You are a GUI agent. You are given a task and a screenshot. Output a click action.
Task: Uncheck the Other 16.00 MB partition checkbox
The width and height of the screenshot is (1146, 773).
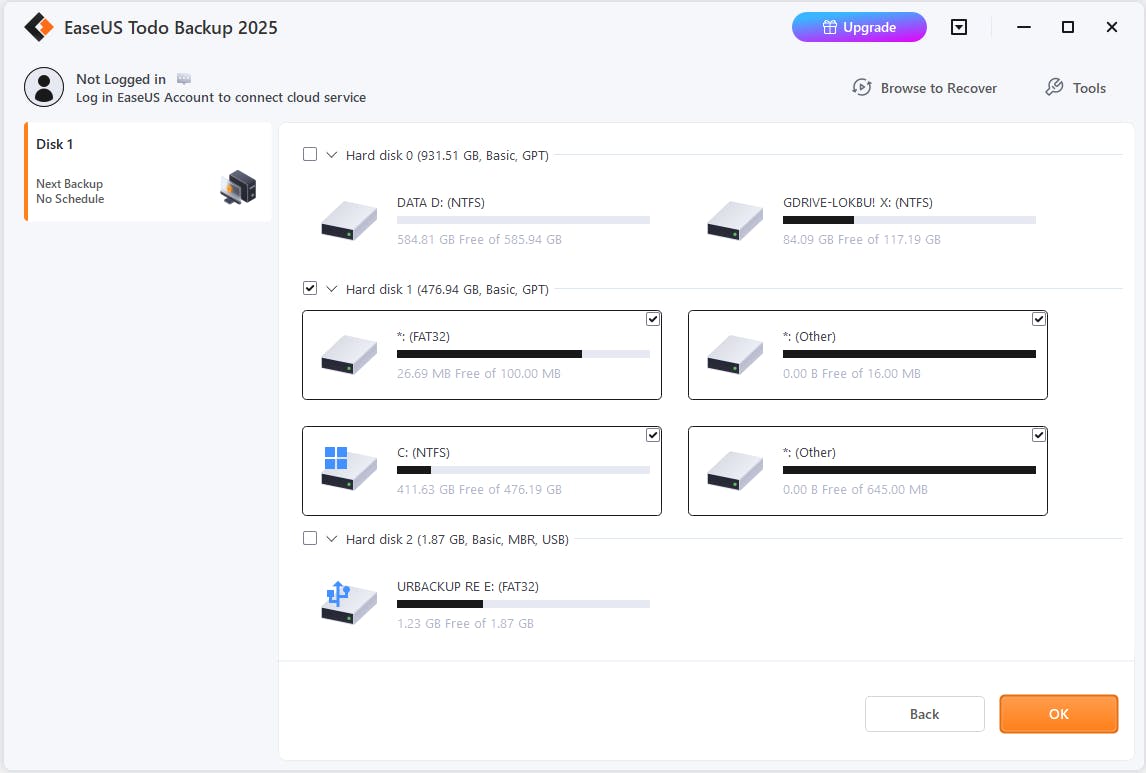pos(1039,319)
